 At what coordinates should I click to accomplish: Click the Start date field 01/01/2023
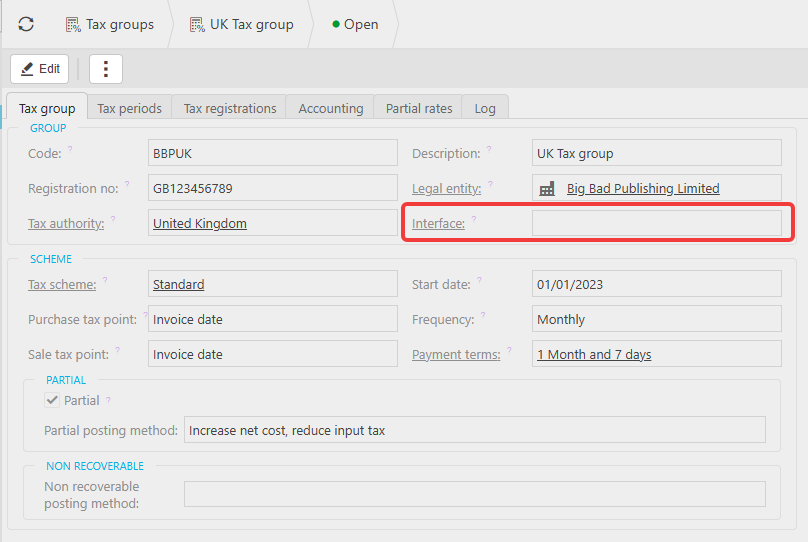pos(656,284)
